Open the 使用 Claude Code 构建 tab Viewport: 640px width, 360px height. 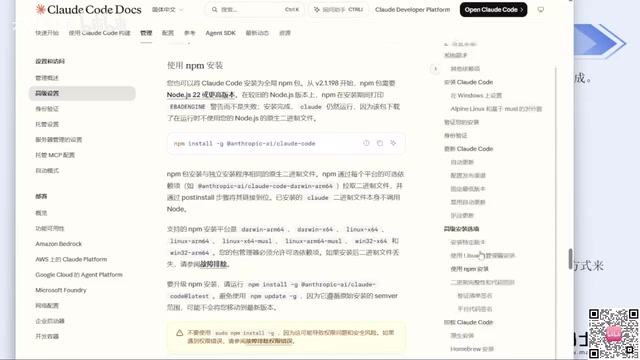(99, 33)
